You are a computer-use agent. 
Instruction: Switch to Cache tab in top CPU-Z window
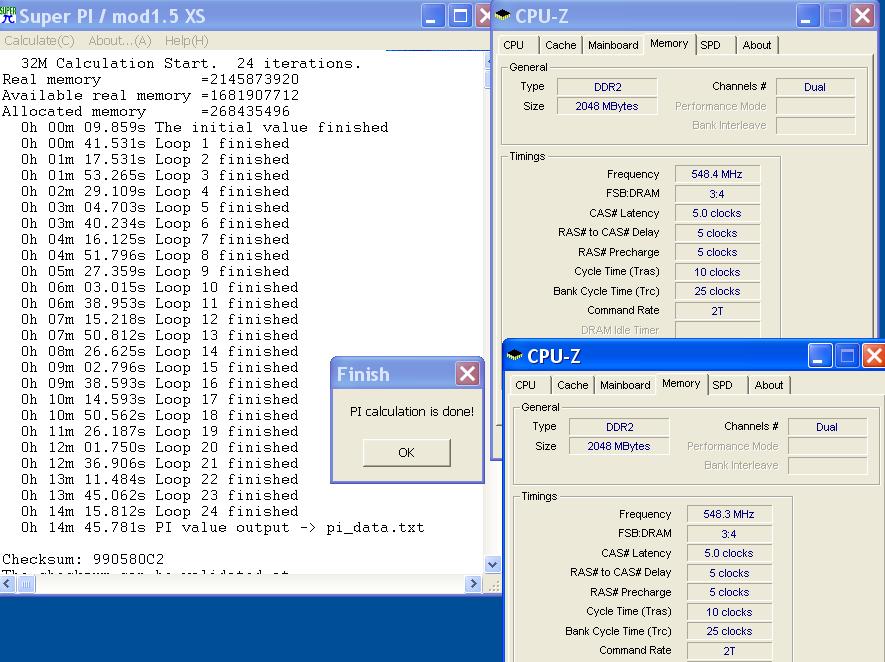(x=560, y=45)
